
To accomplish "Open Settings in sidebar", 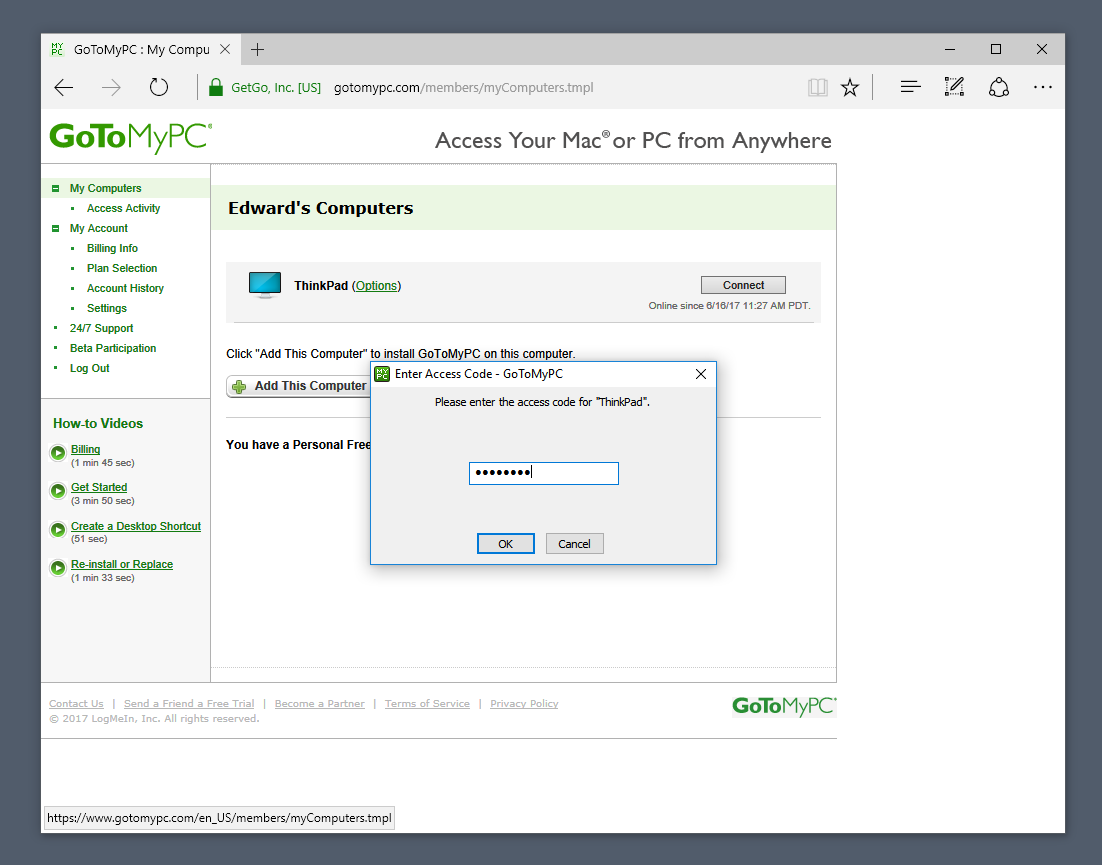I will click(107, 308).
